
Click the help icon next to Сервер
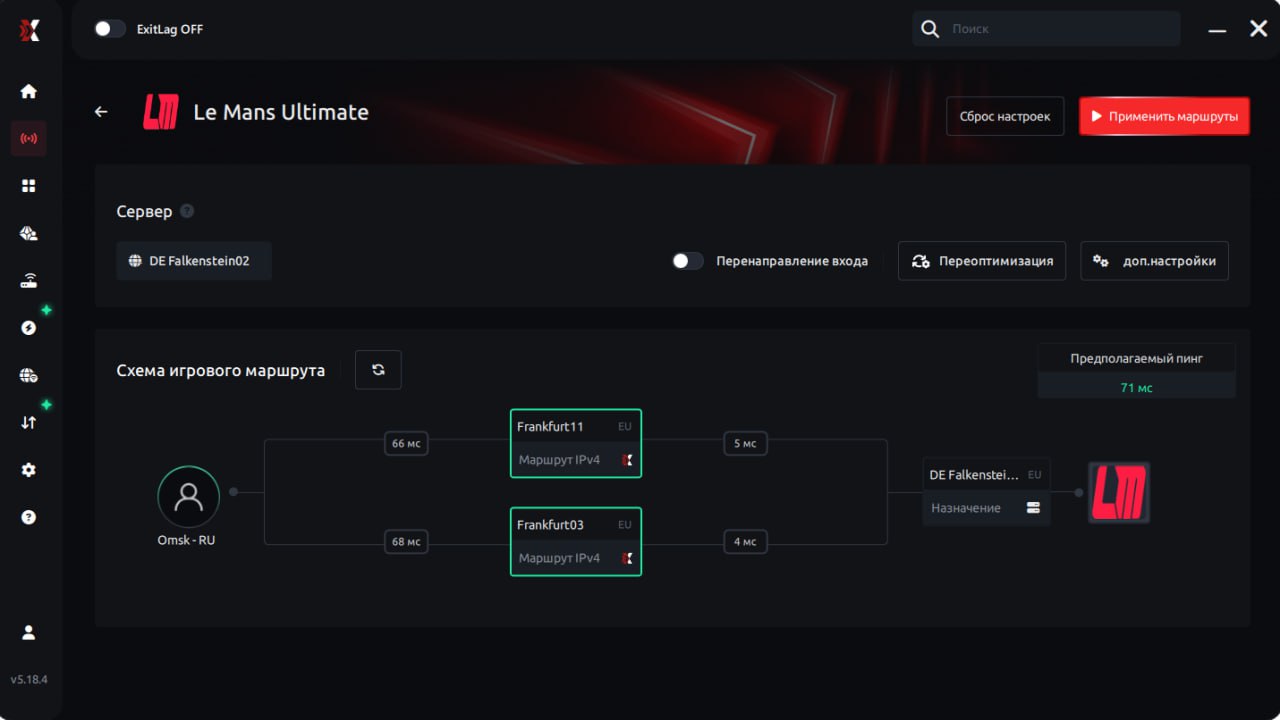click(187, 212)
